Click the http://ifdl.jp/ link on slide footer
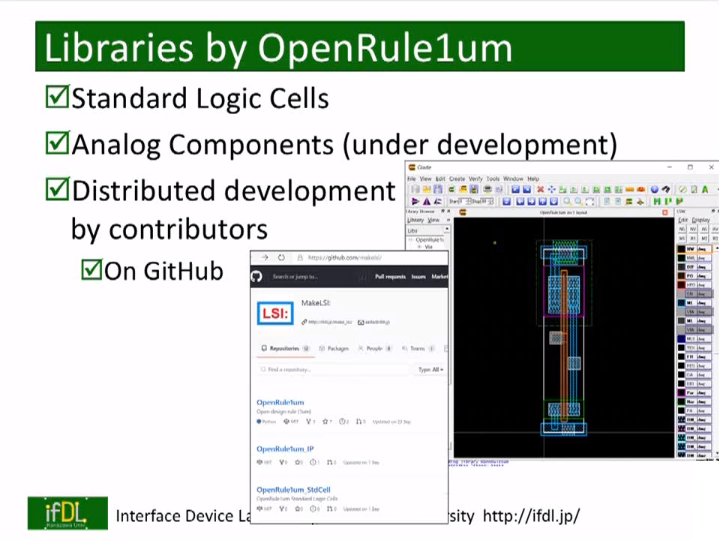719x541 pixels. click(x=531, y=516)
